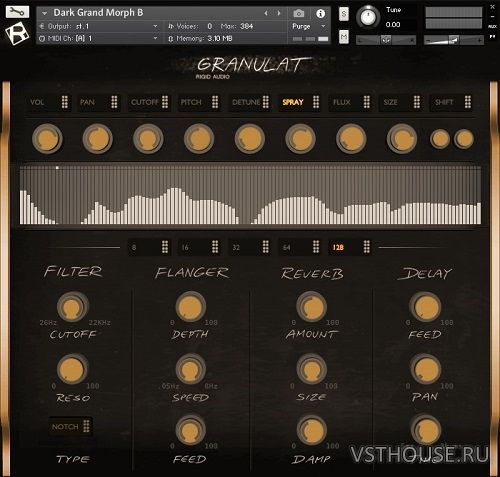Click the Filter CUTOFF knob

tap(72, 307)
